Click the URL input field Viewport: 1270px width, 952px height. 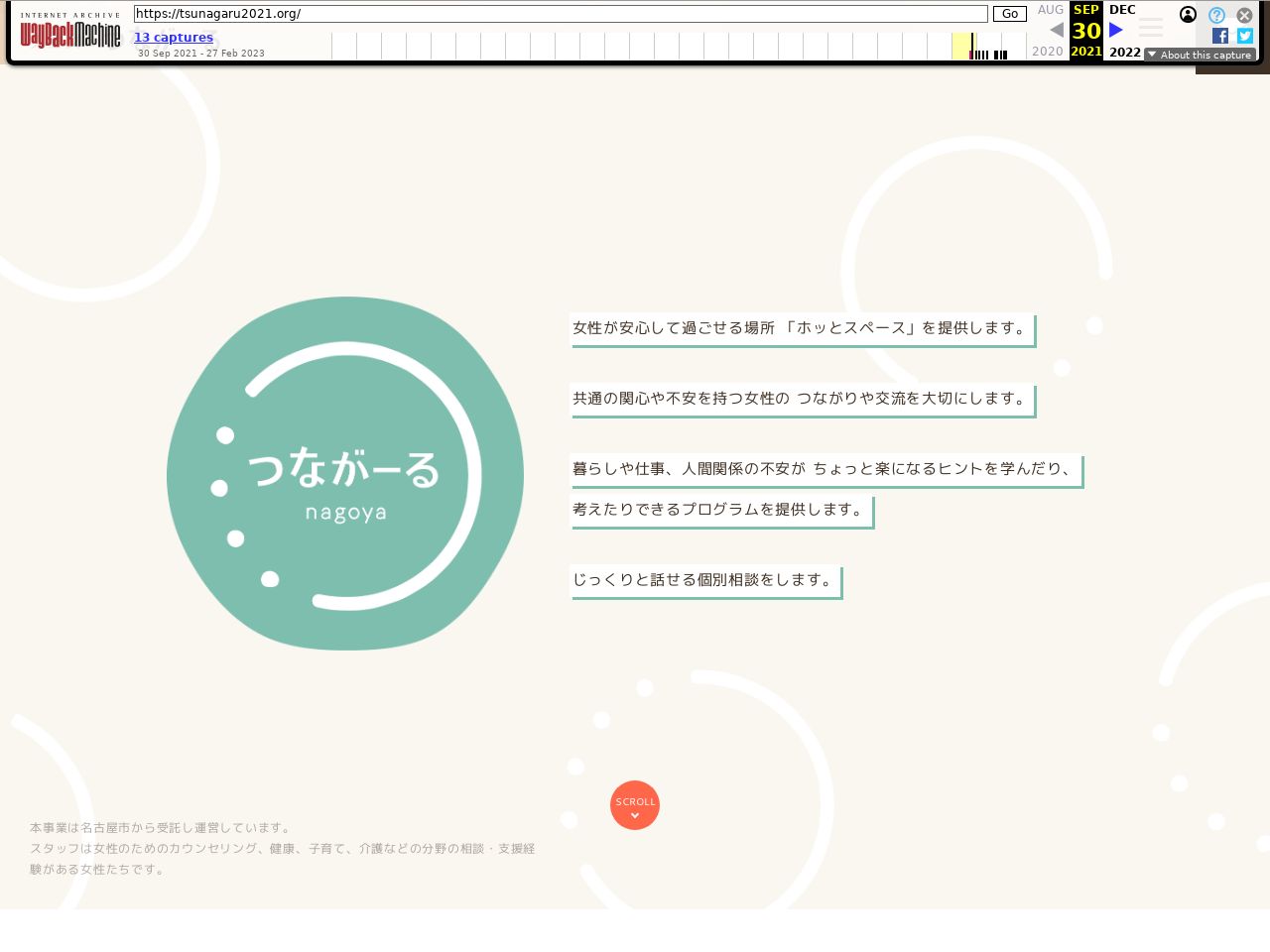click(x=561, y=14)
